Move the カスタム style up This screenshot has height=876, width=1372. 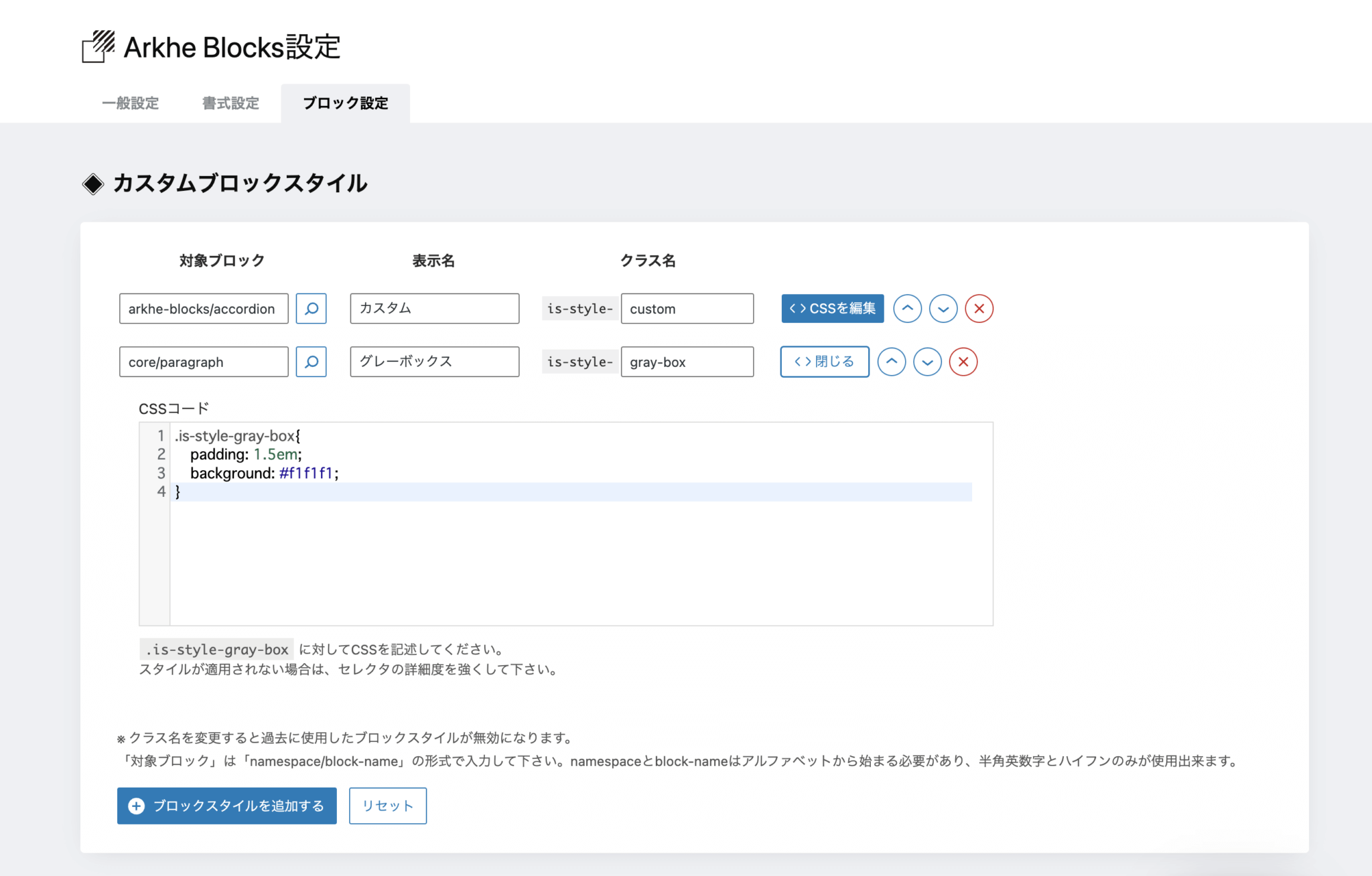click(x=907, y=309)
